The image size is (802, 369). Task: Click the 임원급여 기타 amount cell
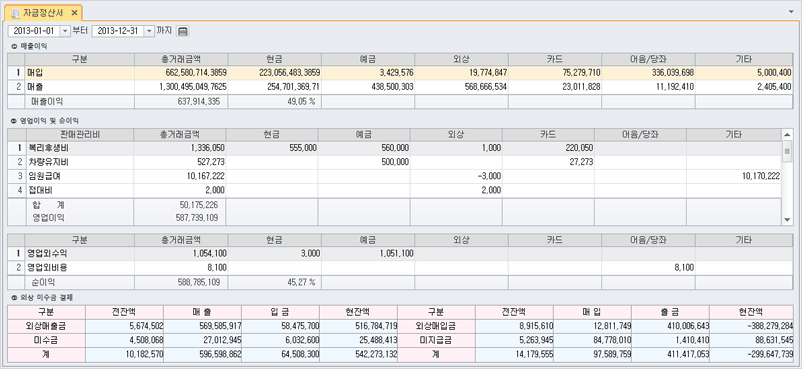(734, 176)
